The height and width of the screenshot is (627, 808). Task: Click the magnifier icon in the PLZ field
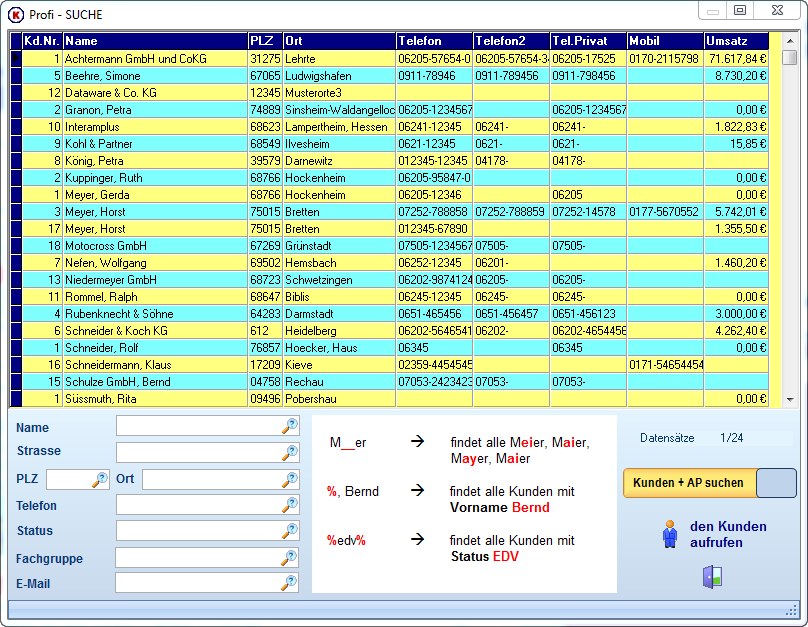tap(100, 479)
